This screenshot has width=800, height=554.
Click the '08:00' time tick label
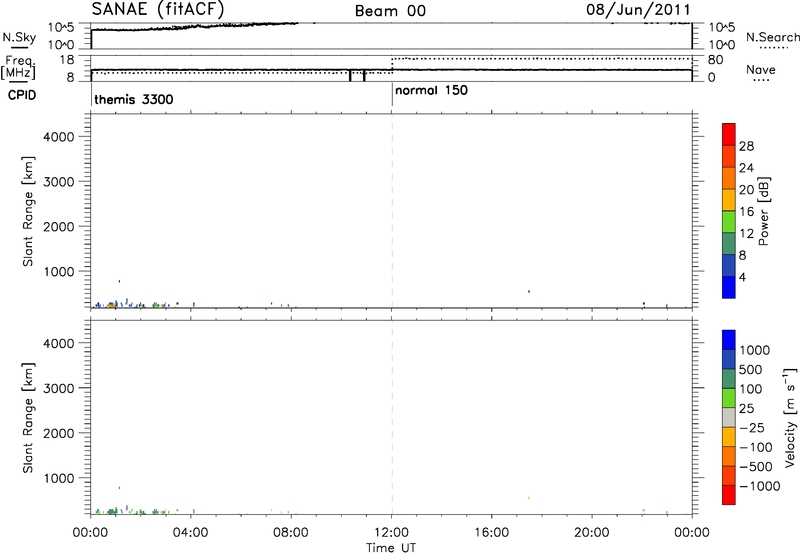(291, 533)
